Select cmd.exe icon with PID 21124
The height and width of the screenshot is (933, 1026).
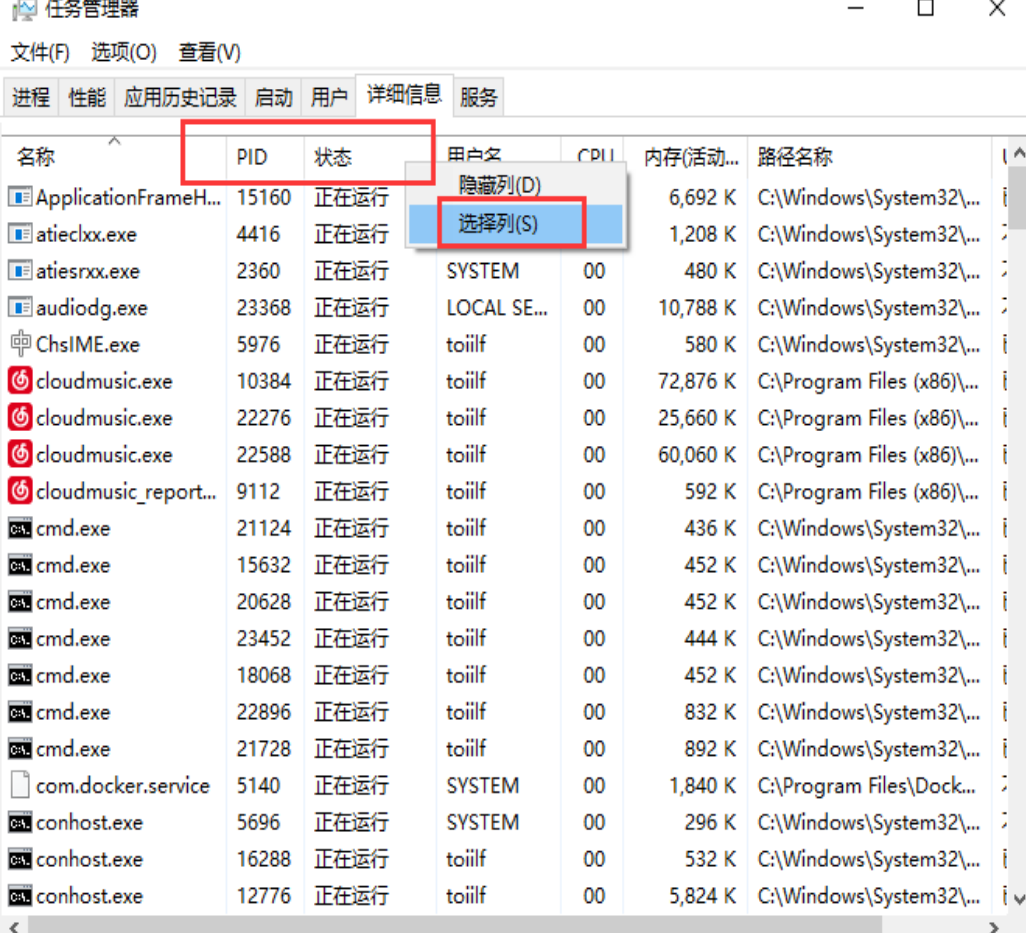(20, 528)
